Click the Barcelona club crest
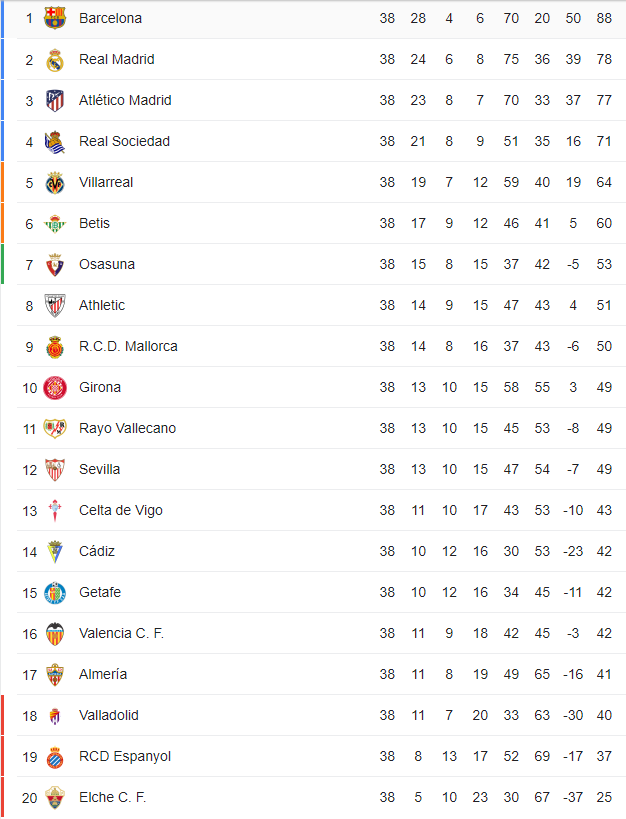626x819 pixels. [x=55, y=18]
